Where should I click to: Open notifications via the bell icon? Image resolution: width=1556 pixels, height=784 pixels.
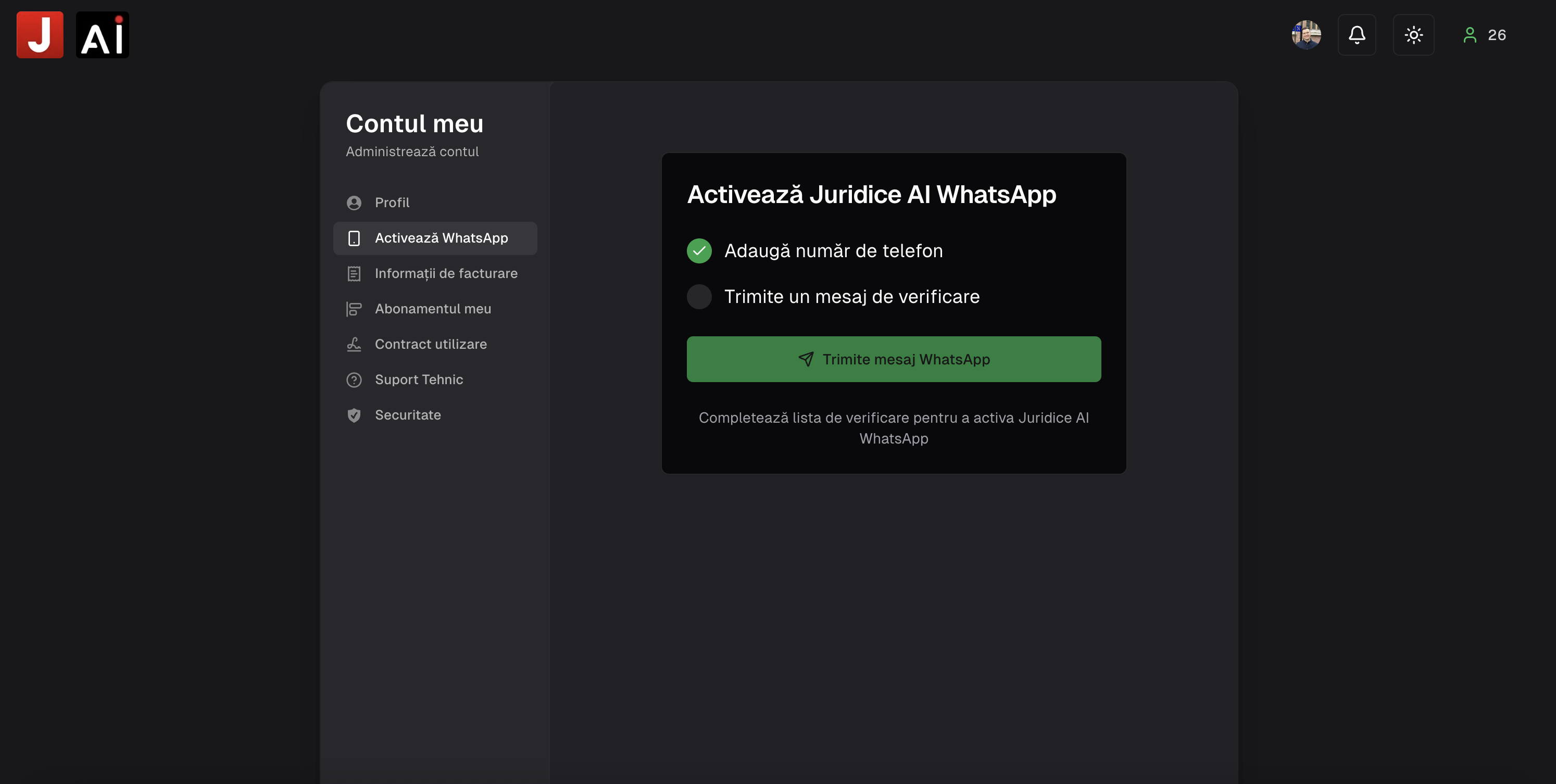point(1357,34)
